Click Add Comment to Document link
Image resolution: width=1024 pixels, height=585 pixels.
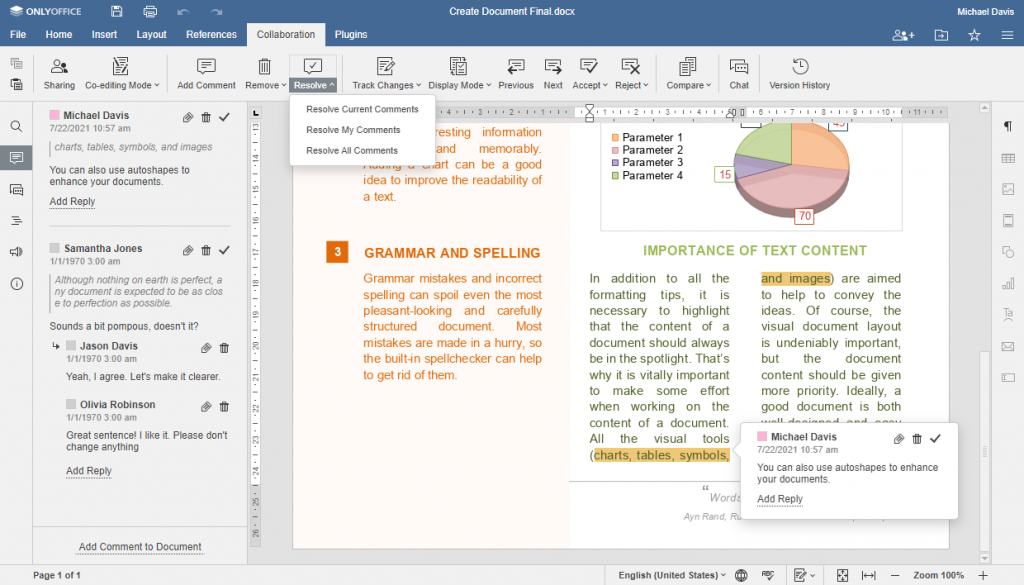coord(138,547)
